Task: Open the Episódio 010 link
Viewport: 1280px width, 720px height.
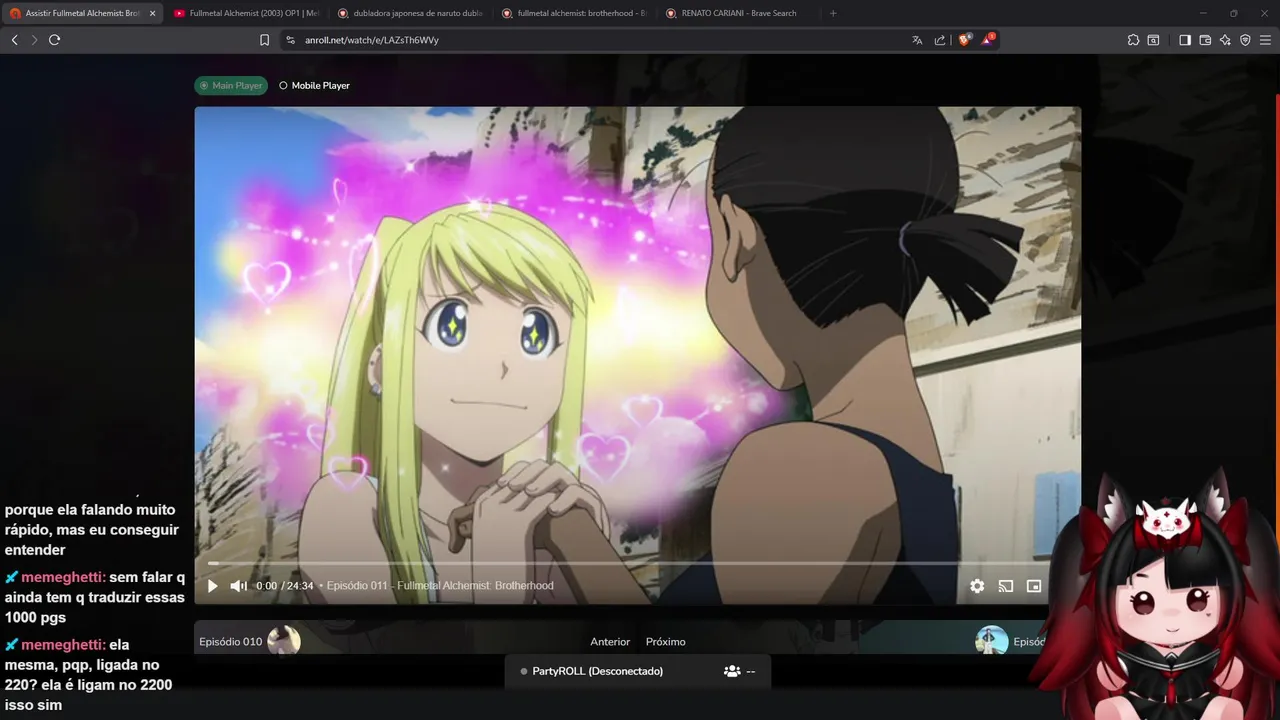Action: [230, 642]
